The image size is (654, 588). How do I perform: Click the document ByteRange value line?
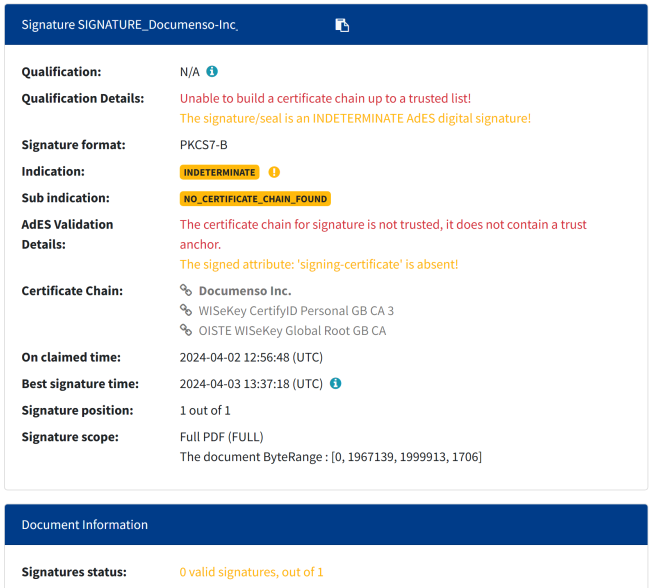330,457
